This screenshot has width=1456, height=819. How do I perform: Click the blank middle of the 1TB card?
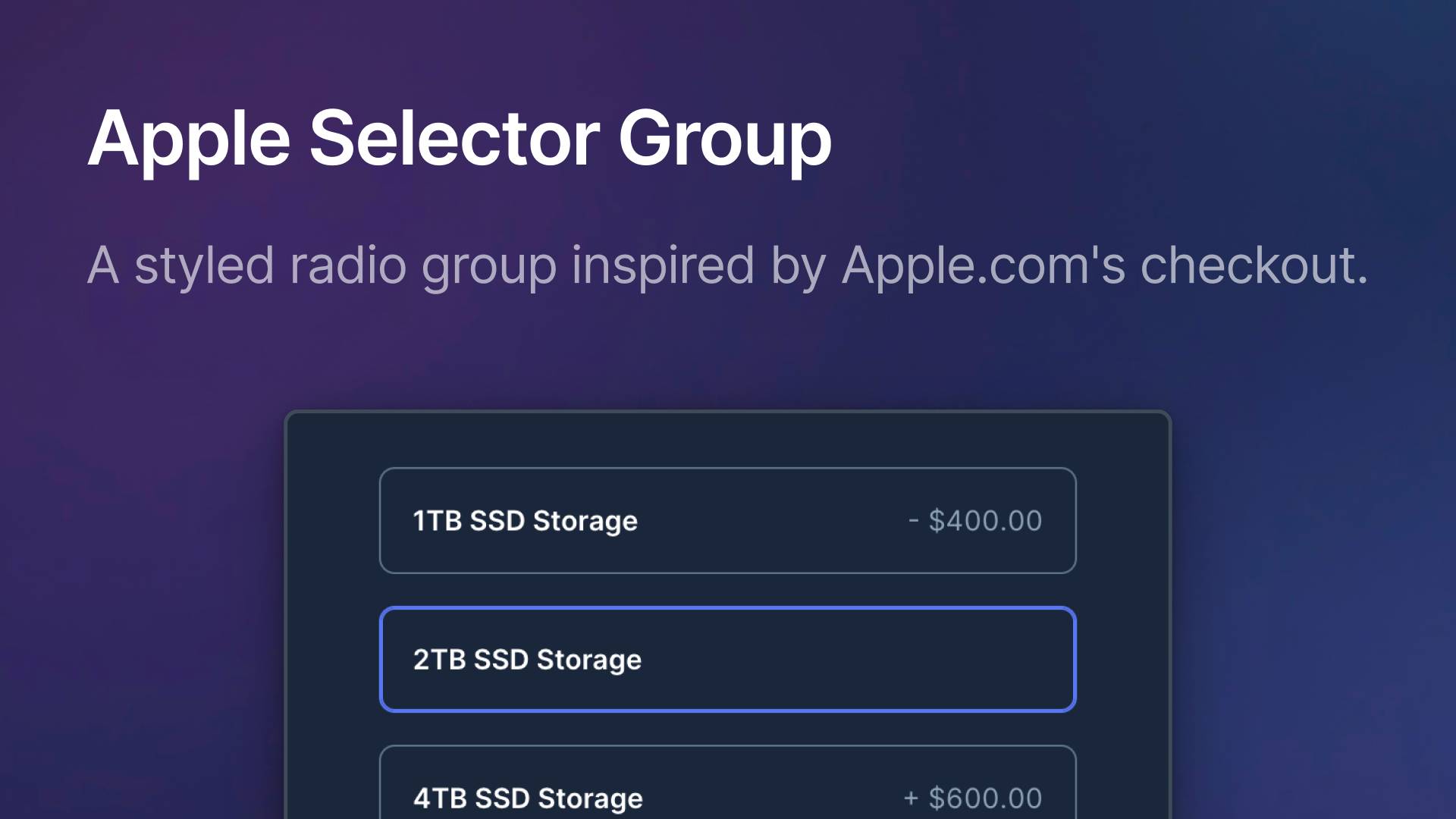click(x=773, y=521)
